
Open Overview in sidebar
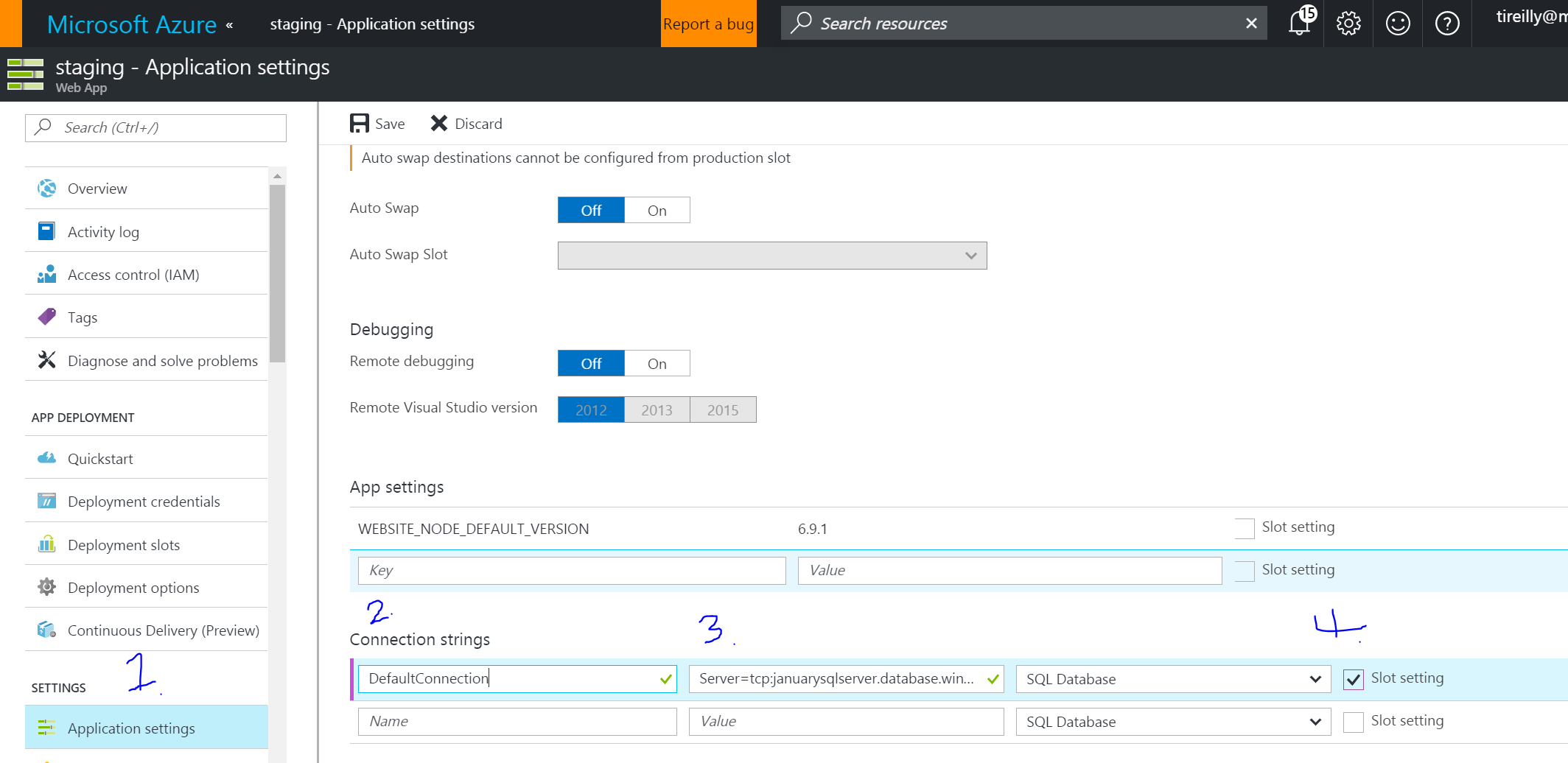point(147,189)
